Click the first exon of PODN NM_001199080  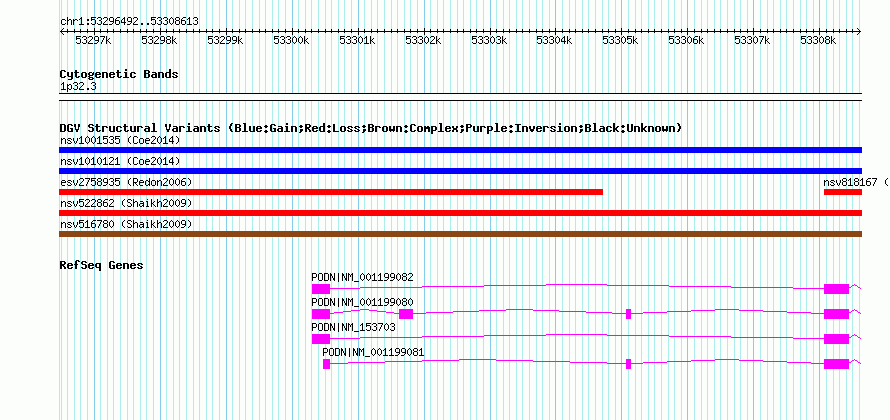pyautogui.click(x=321, y=314)
